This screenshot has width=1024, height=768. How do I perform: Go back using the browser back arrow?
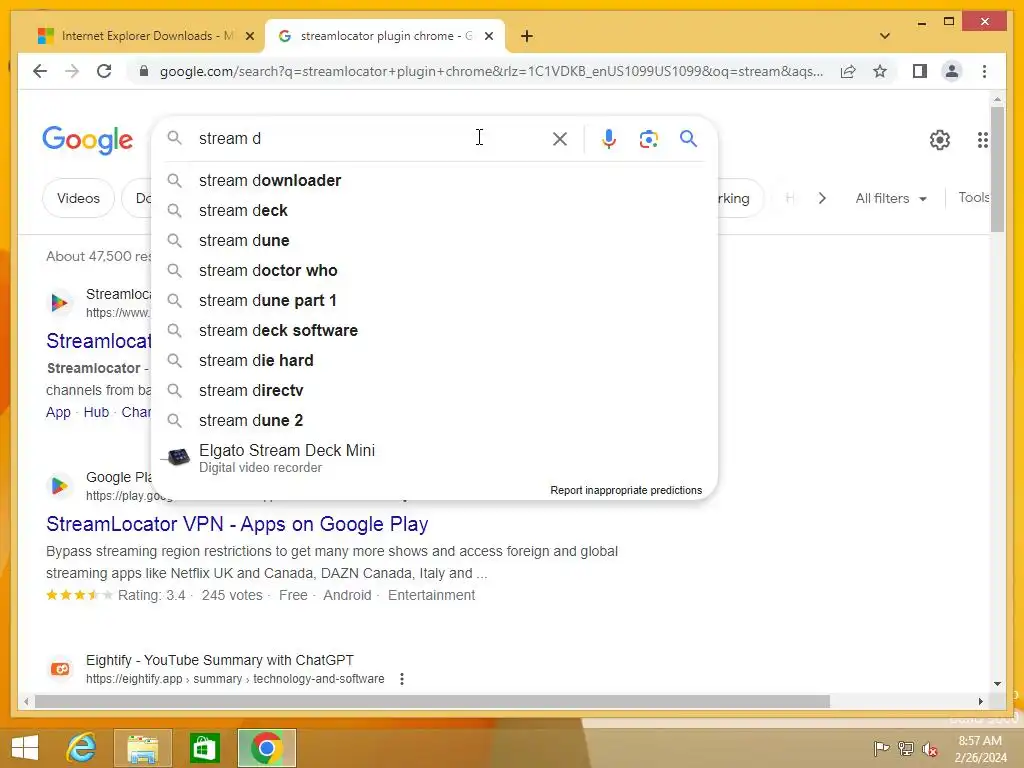tap(40, 71)
